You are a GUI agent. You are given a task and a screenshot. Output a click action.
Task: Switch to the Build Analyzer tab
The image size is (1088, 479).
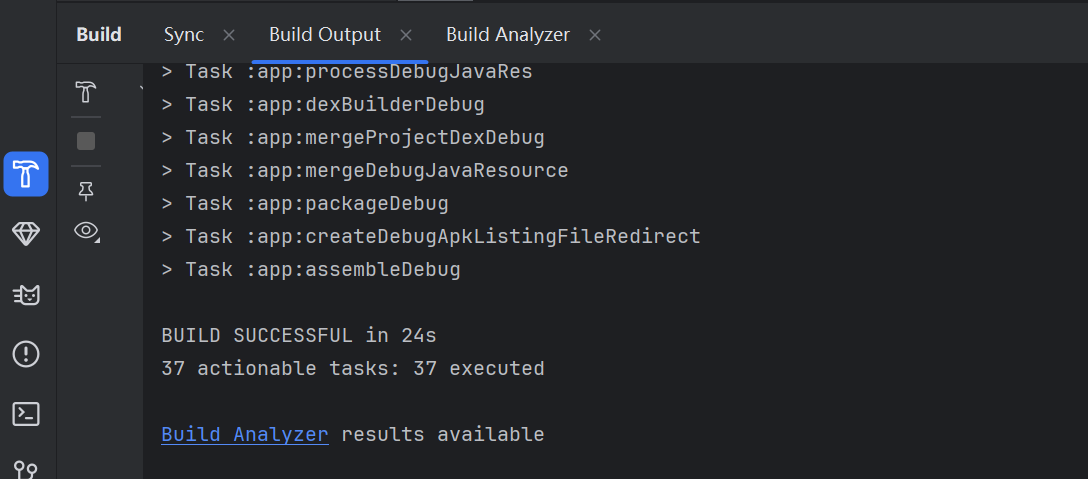(508, 35)
